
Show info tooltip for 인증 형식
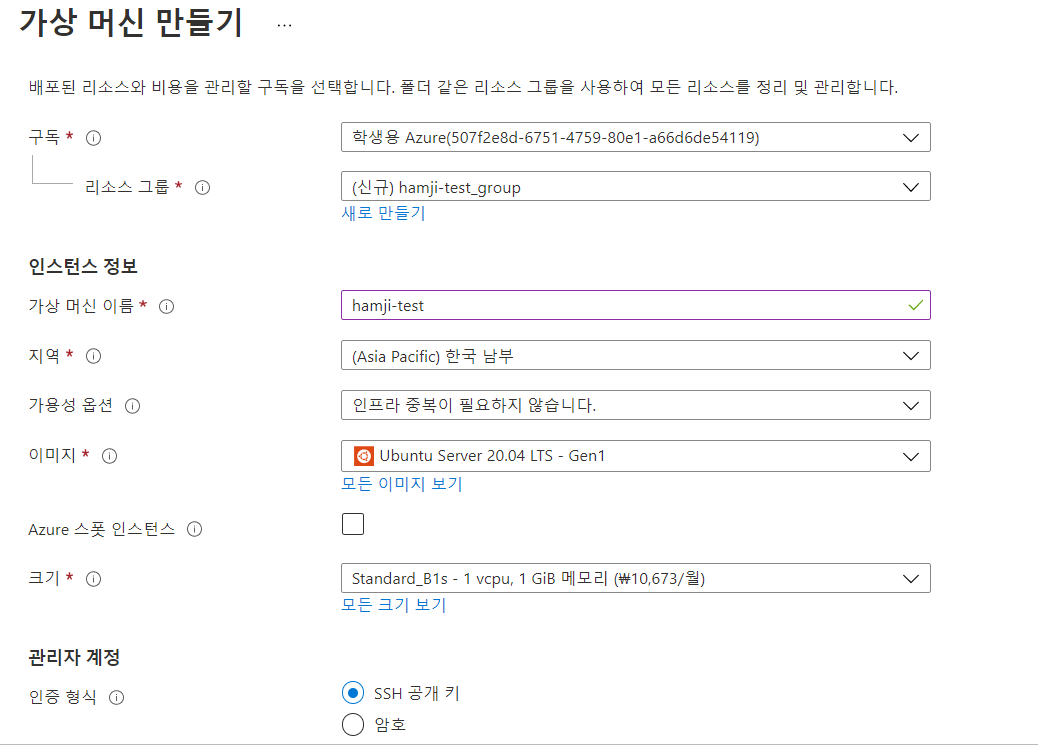[117, 697]
